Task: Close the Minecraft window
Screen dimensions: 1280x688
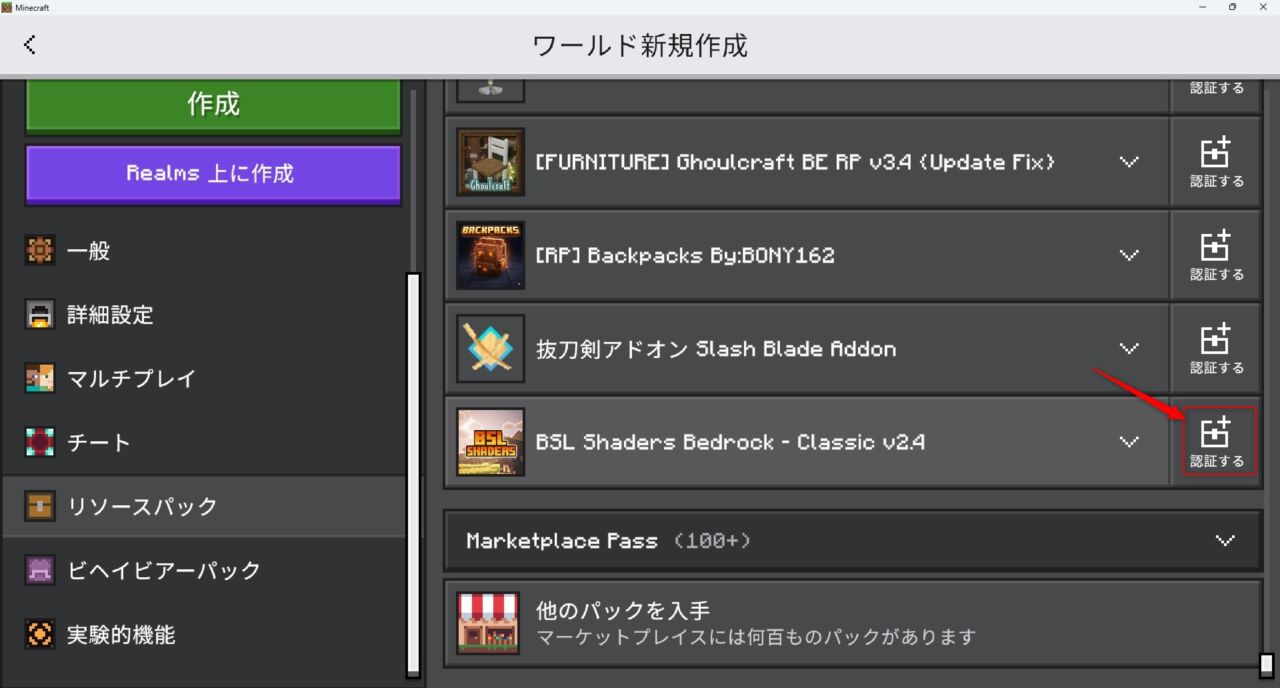Action: point(1265,7)
